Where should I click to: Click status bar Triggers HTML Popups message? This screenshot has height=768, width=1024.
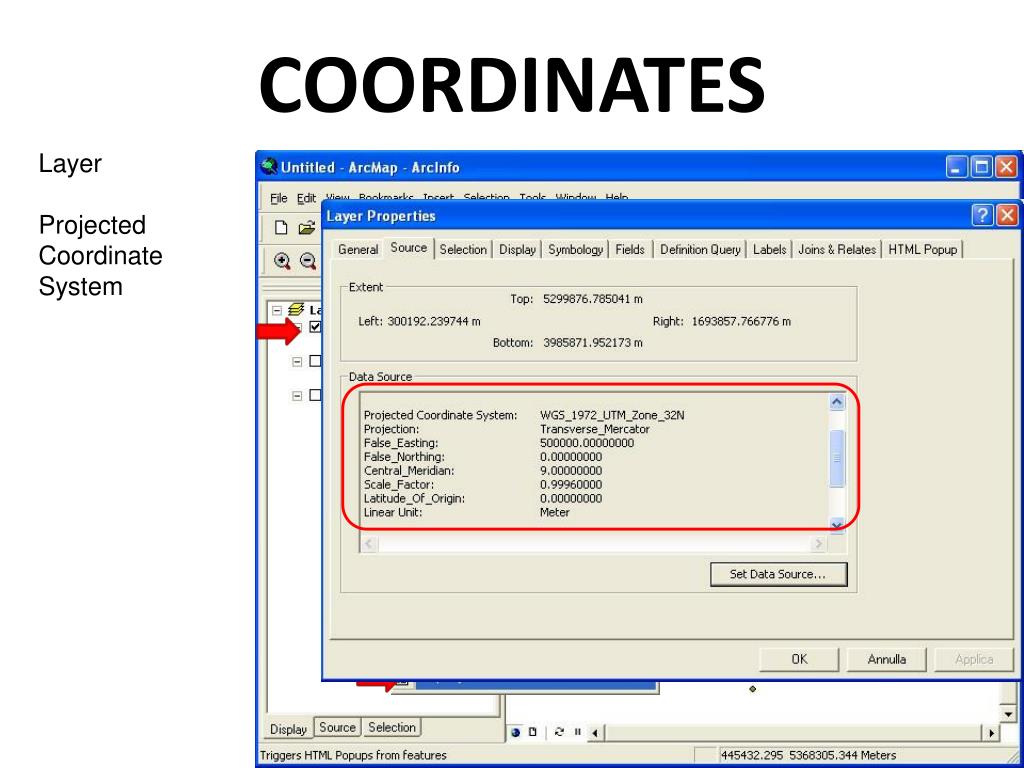tap(353, 756)
